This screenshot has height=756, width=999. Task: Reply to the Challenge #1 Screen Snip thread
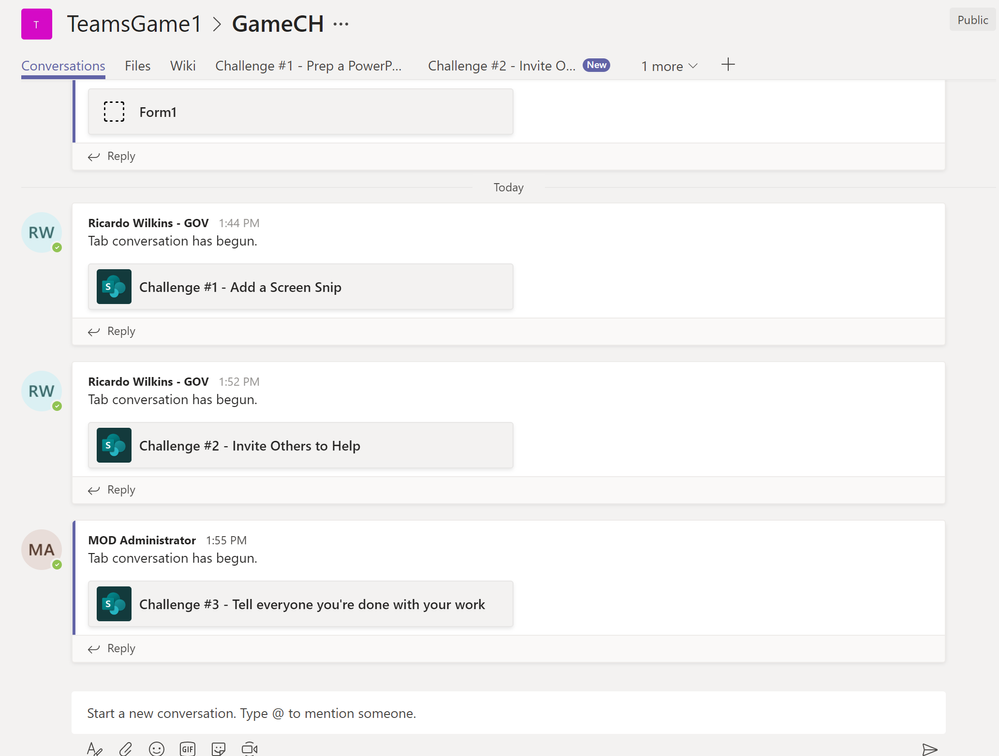click(x=112, y=331)
